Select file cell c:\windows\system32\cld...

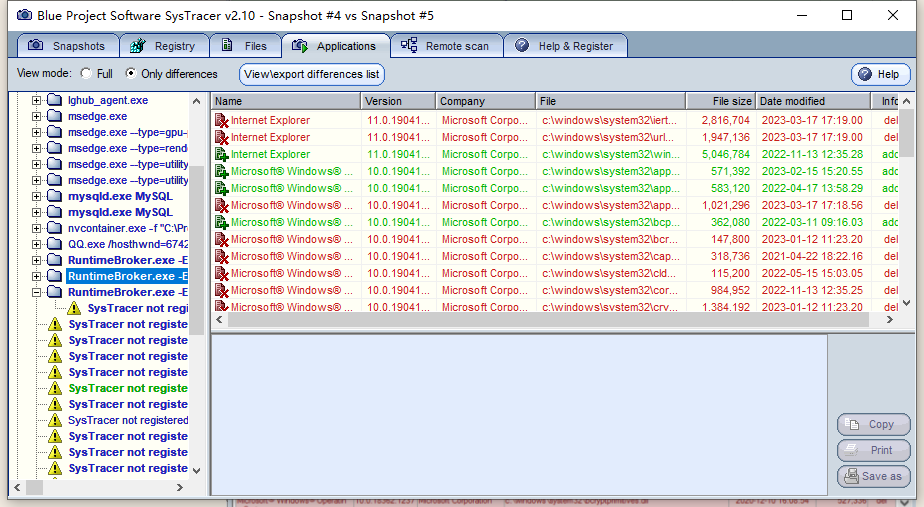610,274
